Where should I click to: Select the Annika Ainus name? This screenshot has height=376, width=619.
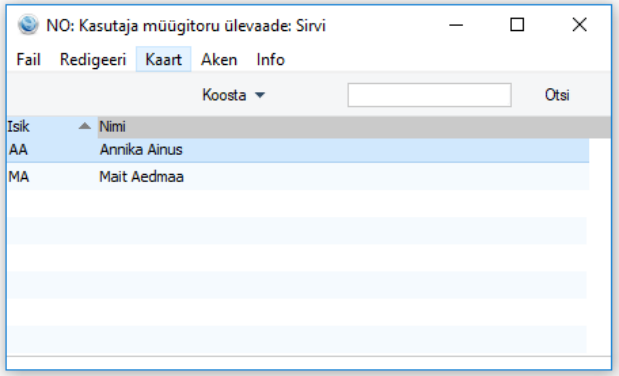tap(141, 150)
